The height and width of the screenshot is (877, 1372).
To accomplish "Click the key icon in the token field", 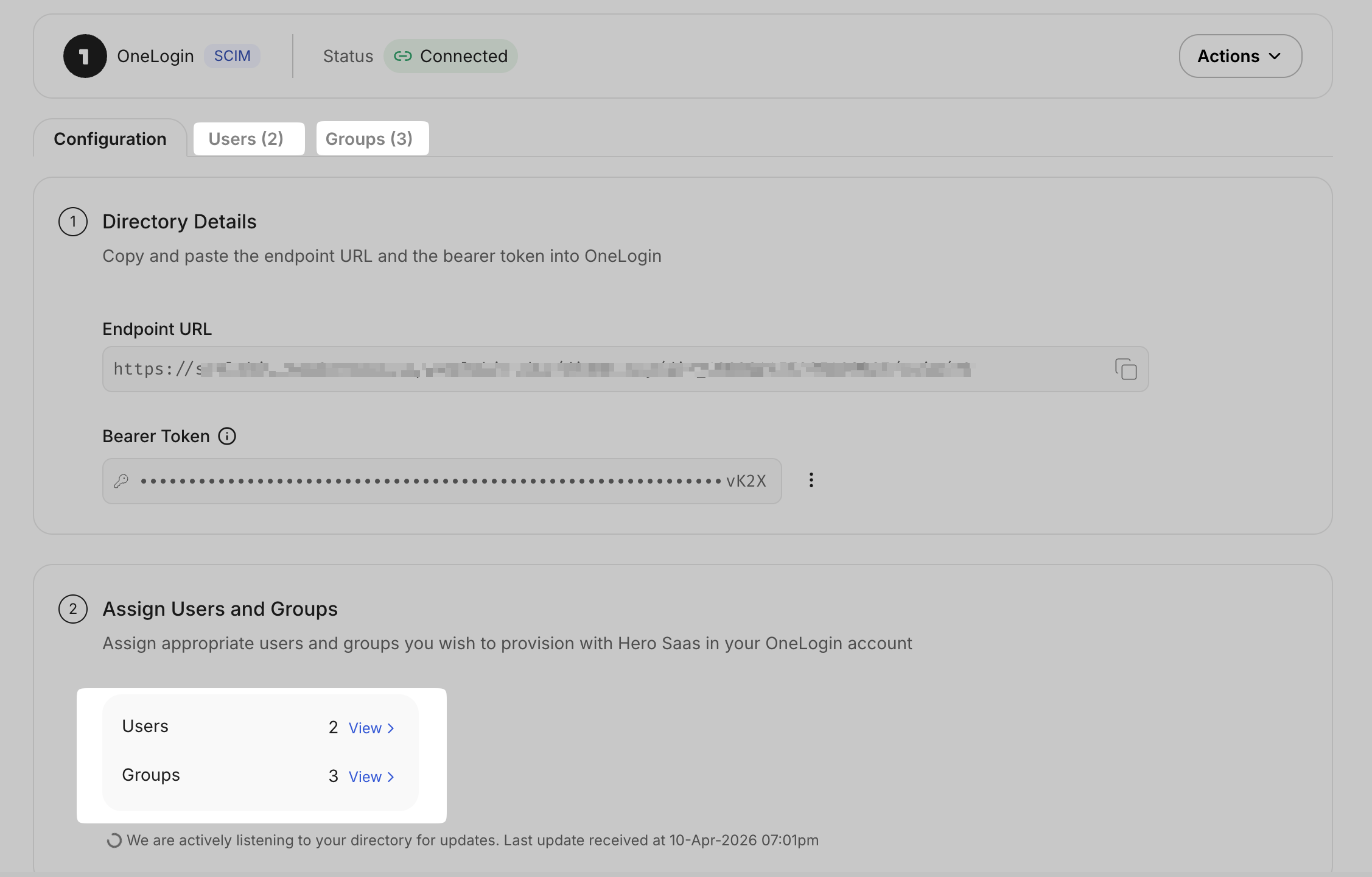I will [122, 481].
